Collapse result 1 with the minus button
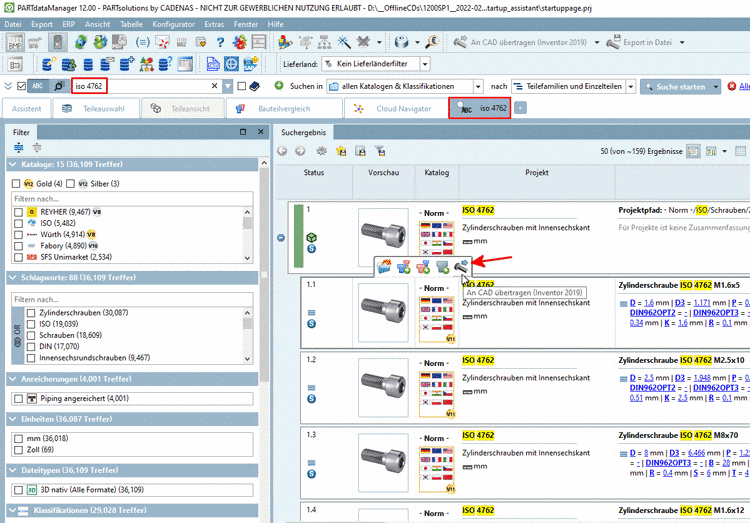This screenshot has width=750, height=523. pos(281,238)
